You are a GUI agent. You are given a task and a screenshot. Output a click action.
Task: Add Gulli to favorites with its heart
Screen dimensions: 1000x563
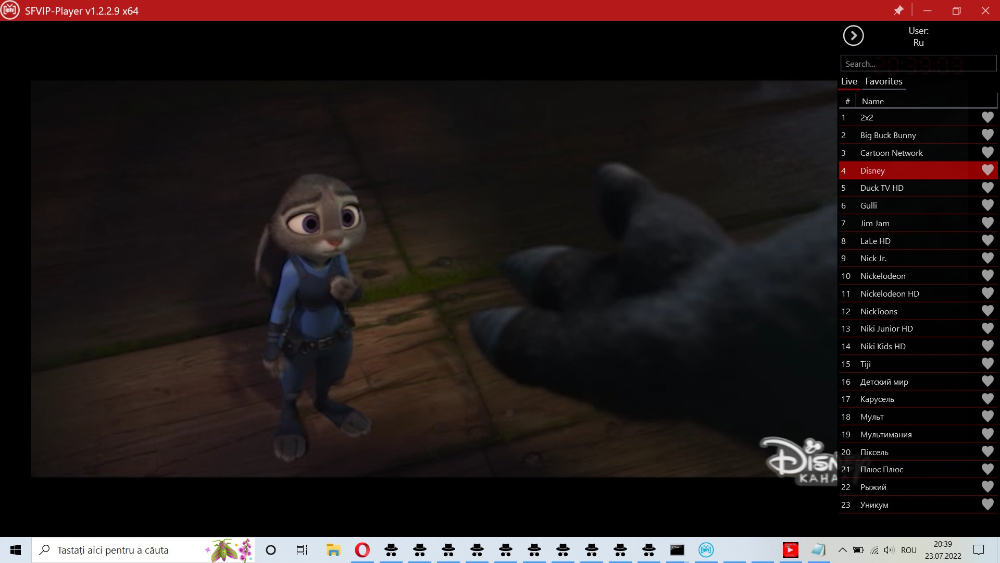coord(987,205)
